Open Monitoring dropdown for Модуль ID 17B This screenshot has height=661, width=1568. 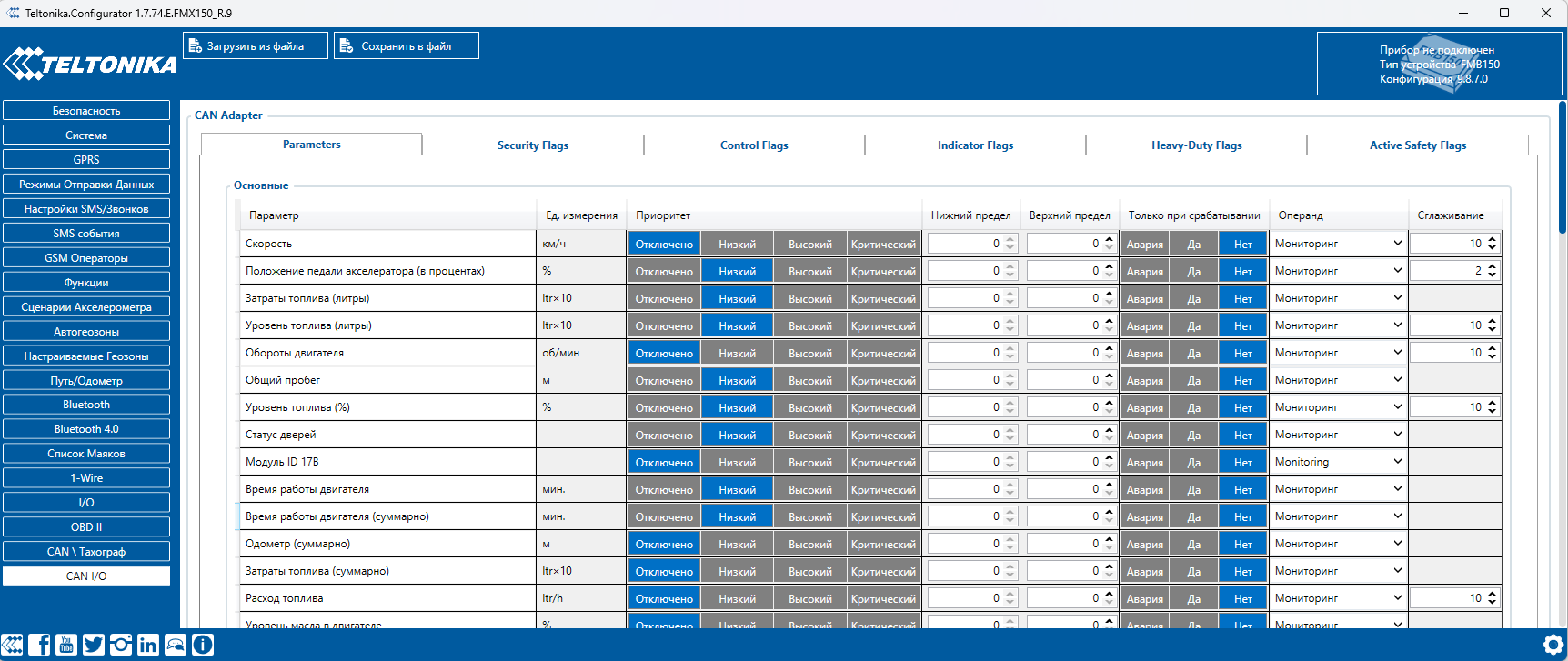pos(1338,462)
